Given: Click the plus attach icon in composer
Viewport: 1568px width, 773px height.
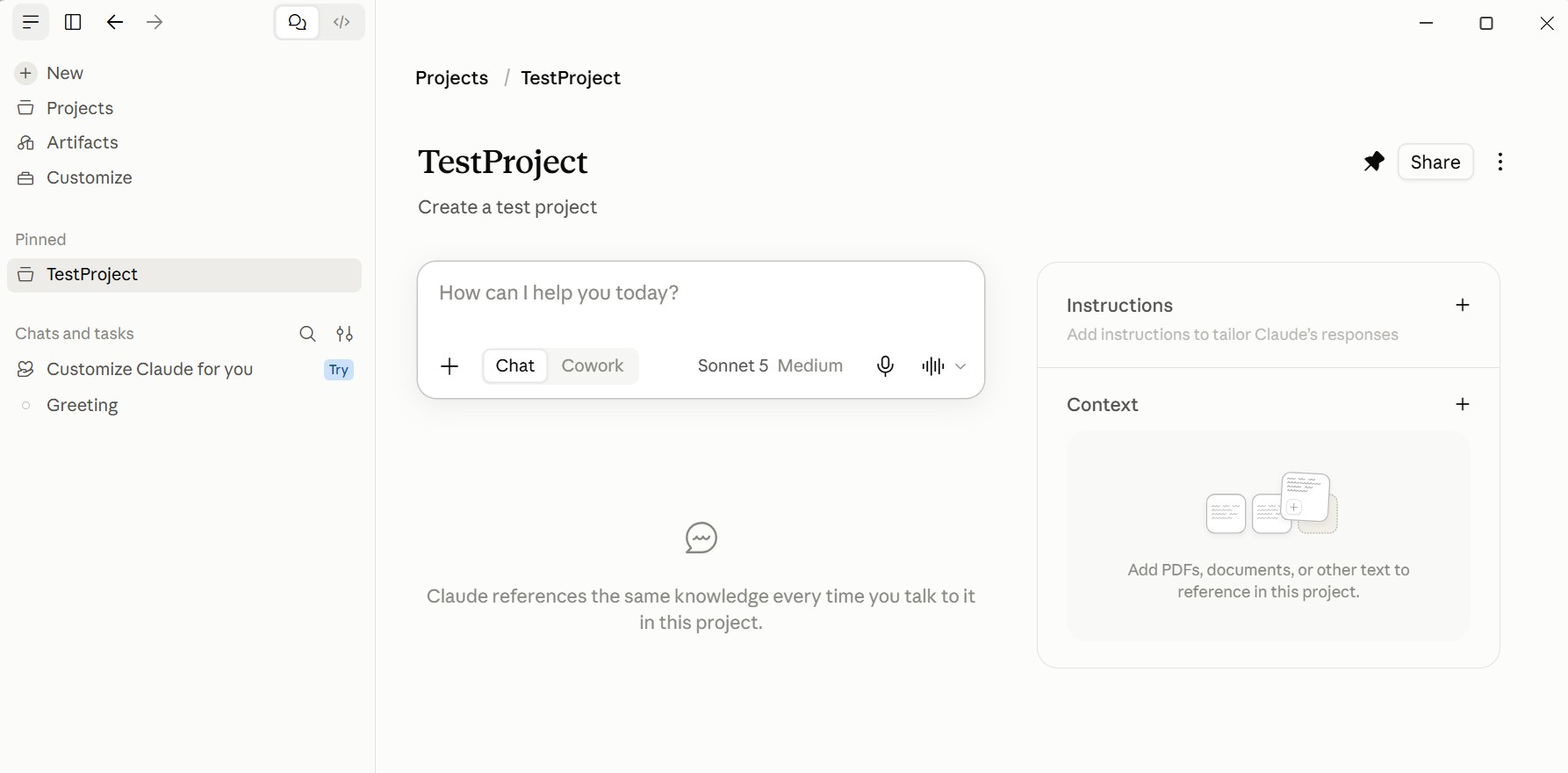Looking at the screenshot, I should pos(450,366).
